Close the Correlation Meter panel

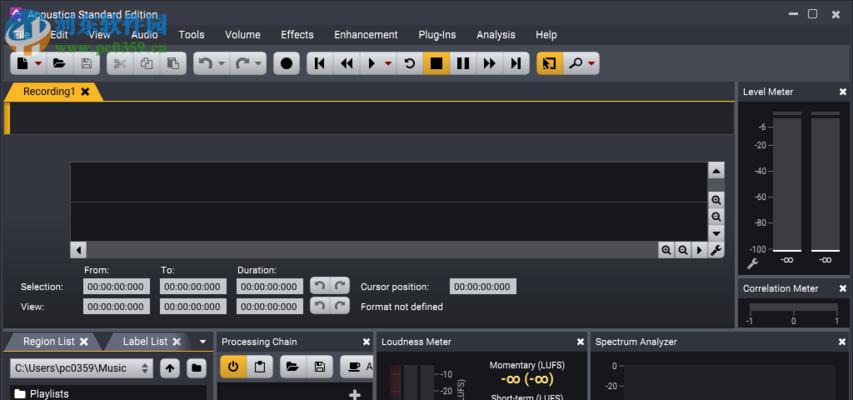click(x=843, y=288)
